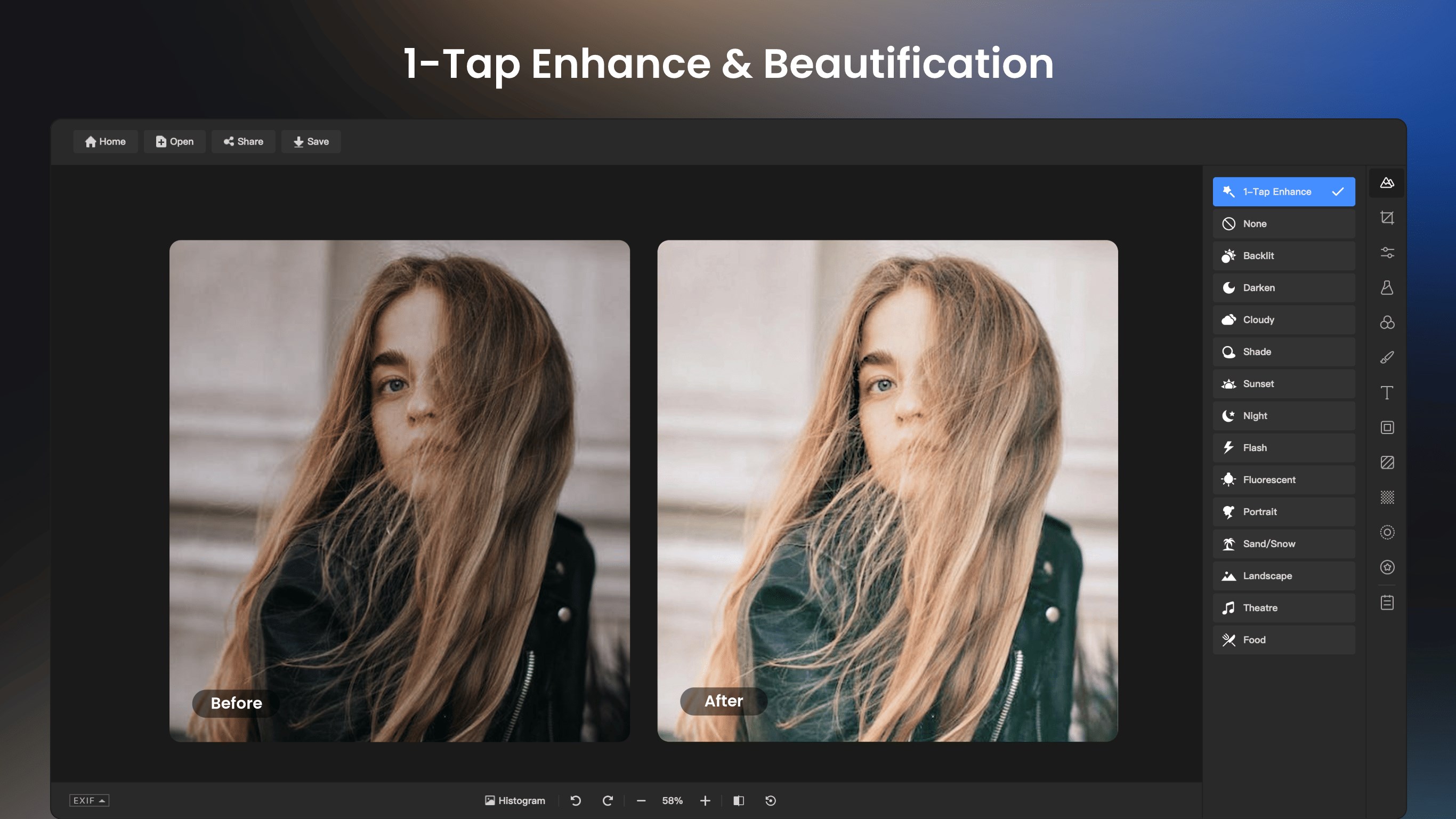Zoom in using the plus control
The height and width of the screenshot is (819, 1456).
pos(705,800)
